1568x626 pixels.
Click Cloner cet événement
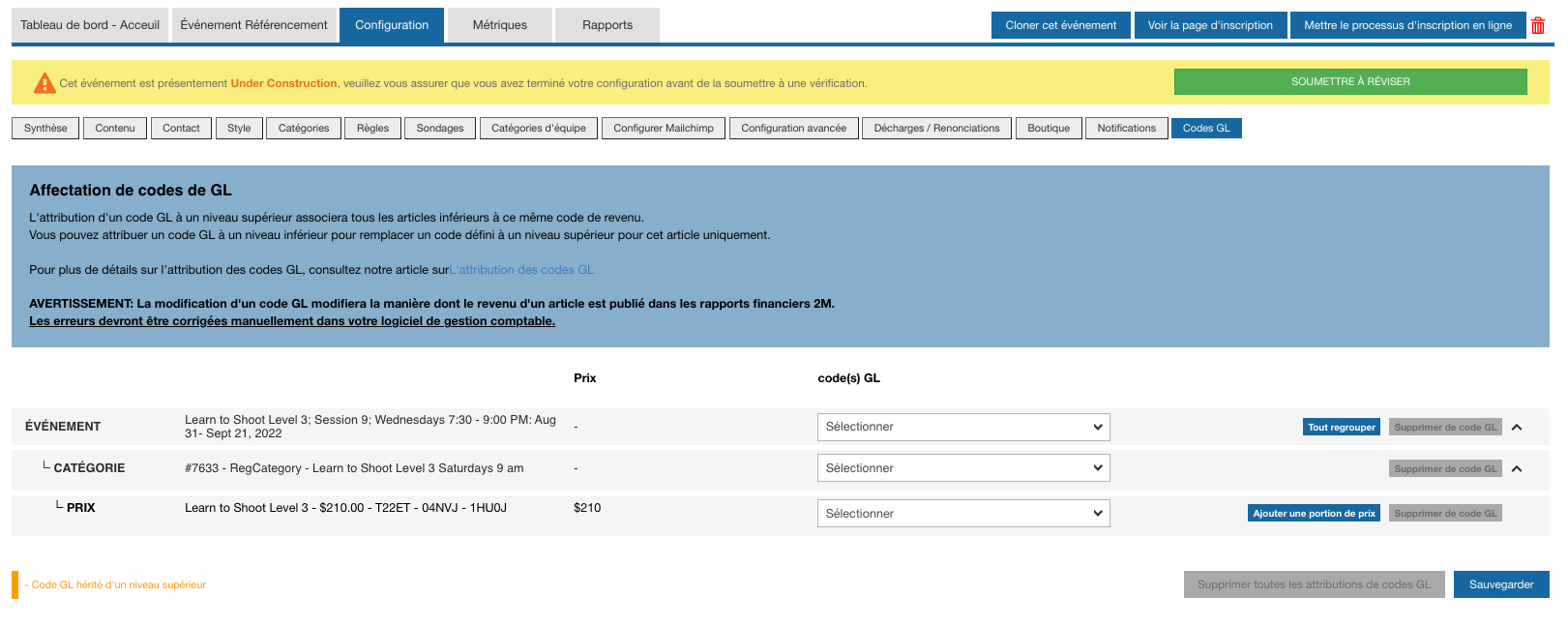[x=1060, y=25]
